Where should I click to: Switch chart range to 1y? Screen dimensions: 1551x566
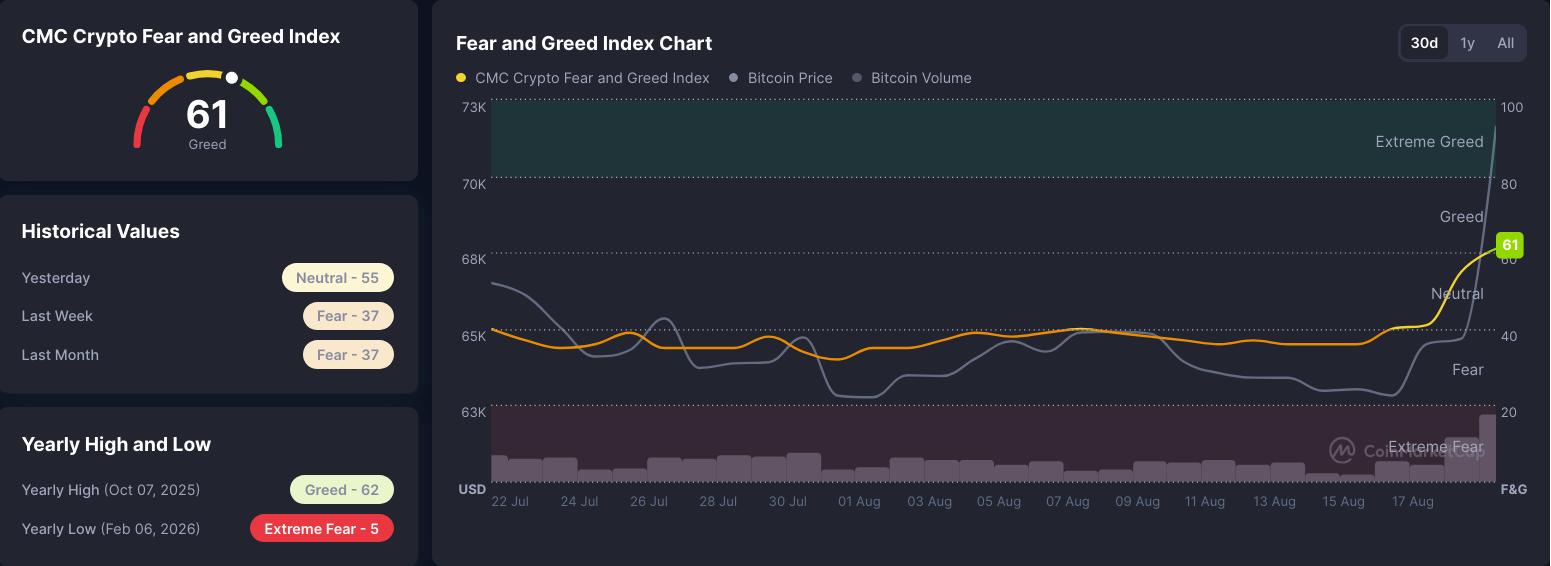tap(1467, 43)
